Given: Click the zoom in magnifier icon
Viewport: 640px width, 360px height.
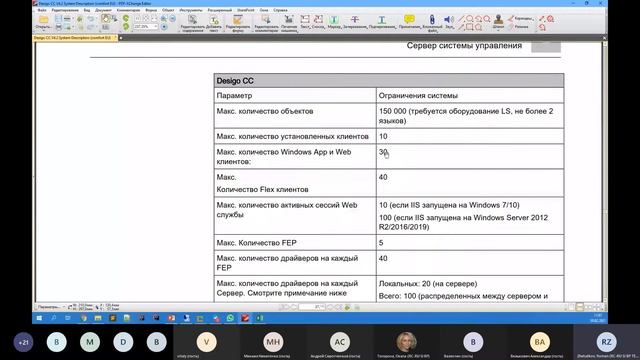Looking at the screenshot, I should 164,18.
